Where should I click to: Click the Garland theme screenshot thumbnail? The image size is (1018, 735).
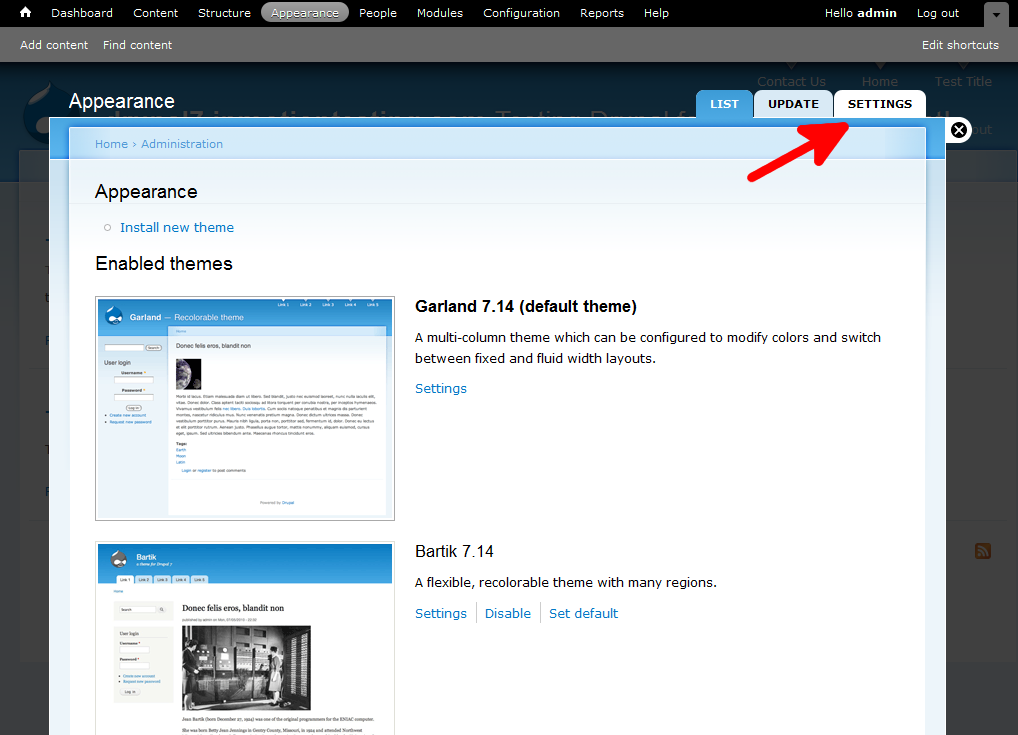245,408
